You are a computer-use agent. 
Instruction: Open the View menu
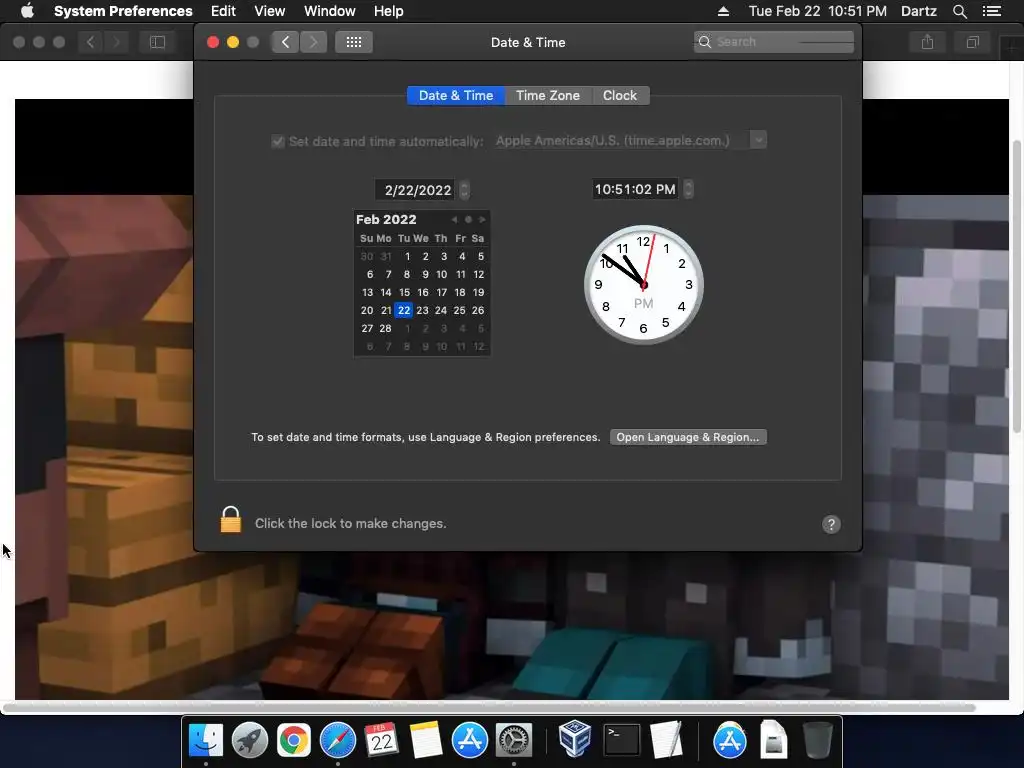tap(269, 11)
